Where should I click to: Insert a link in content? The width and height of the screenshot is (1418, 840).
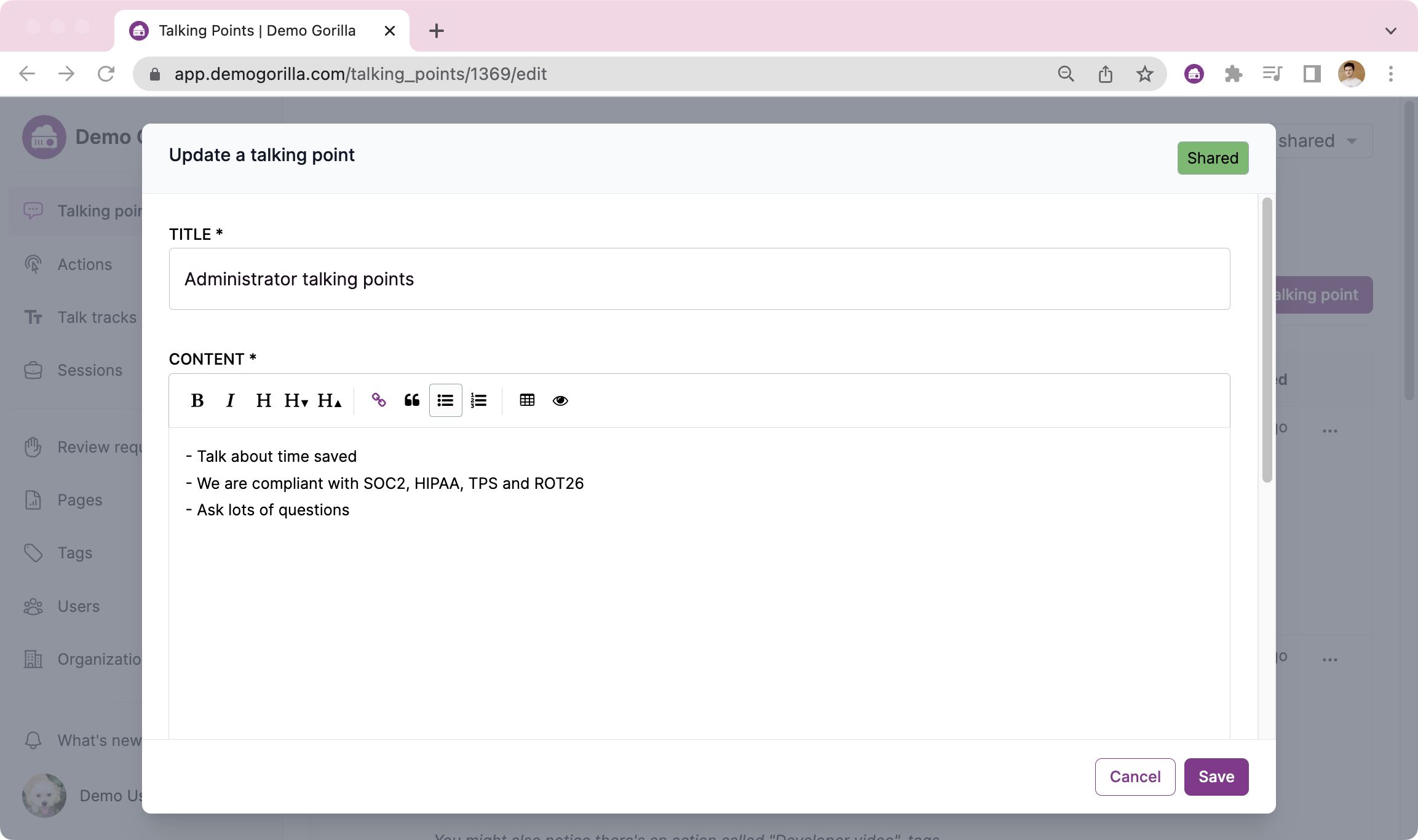pyautogui.click(x=379, y=400)
